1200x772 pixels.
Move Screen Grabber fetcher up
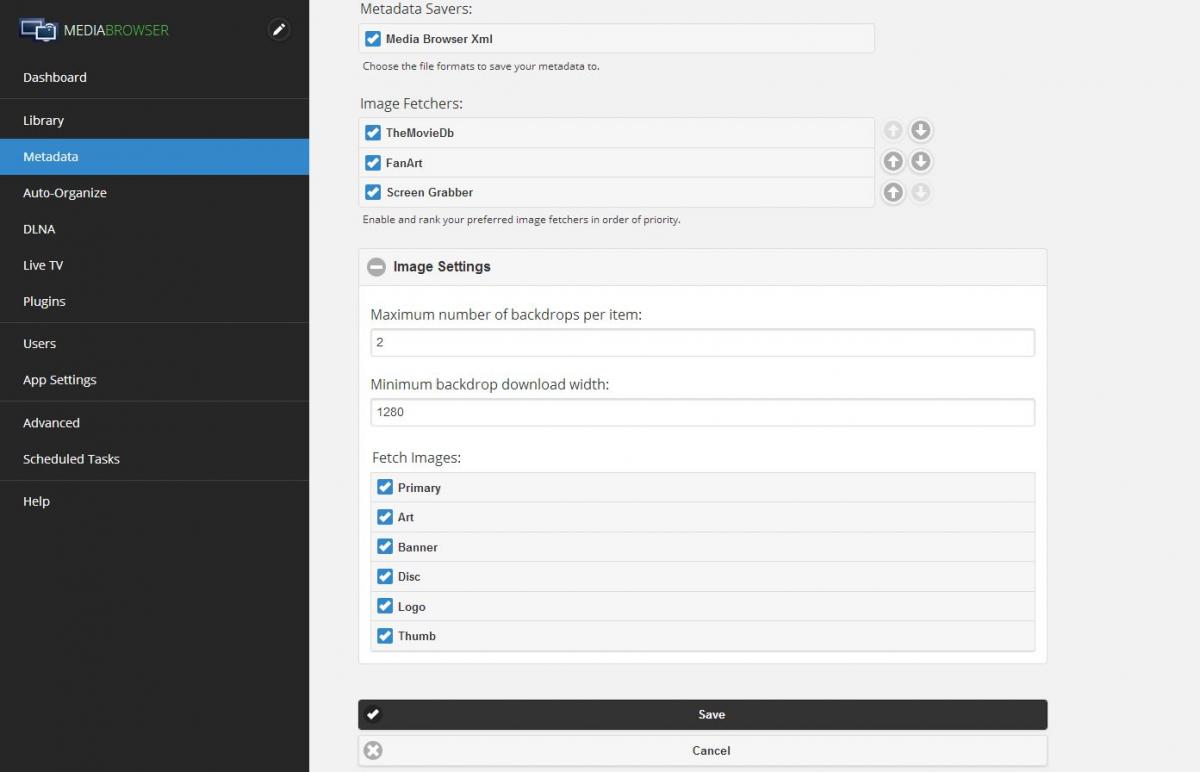(x=893, y=193)
